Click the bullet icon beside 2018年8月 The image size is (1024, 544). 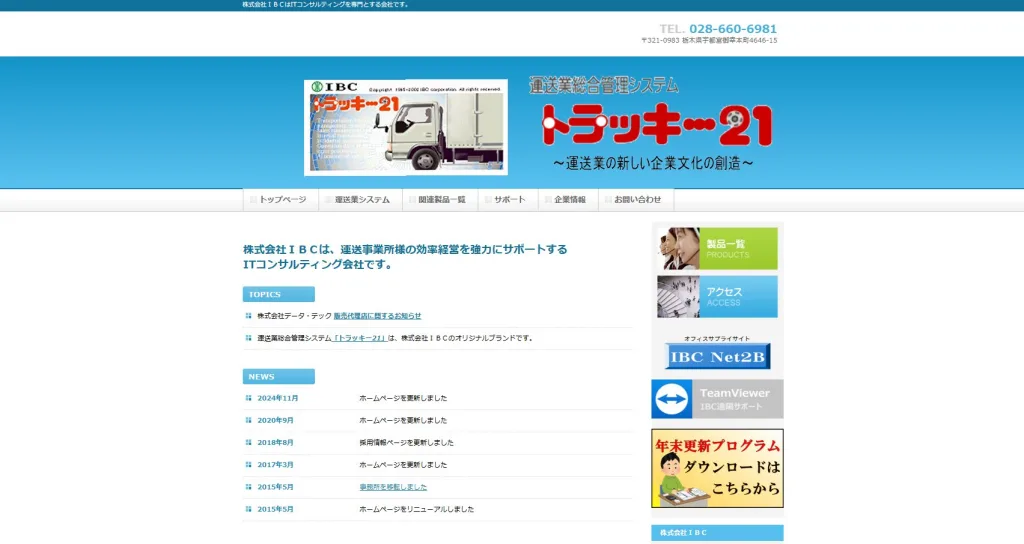pyautogui.click(x=249, y=442)
